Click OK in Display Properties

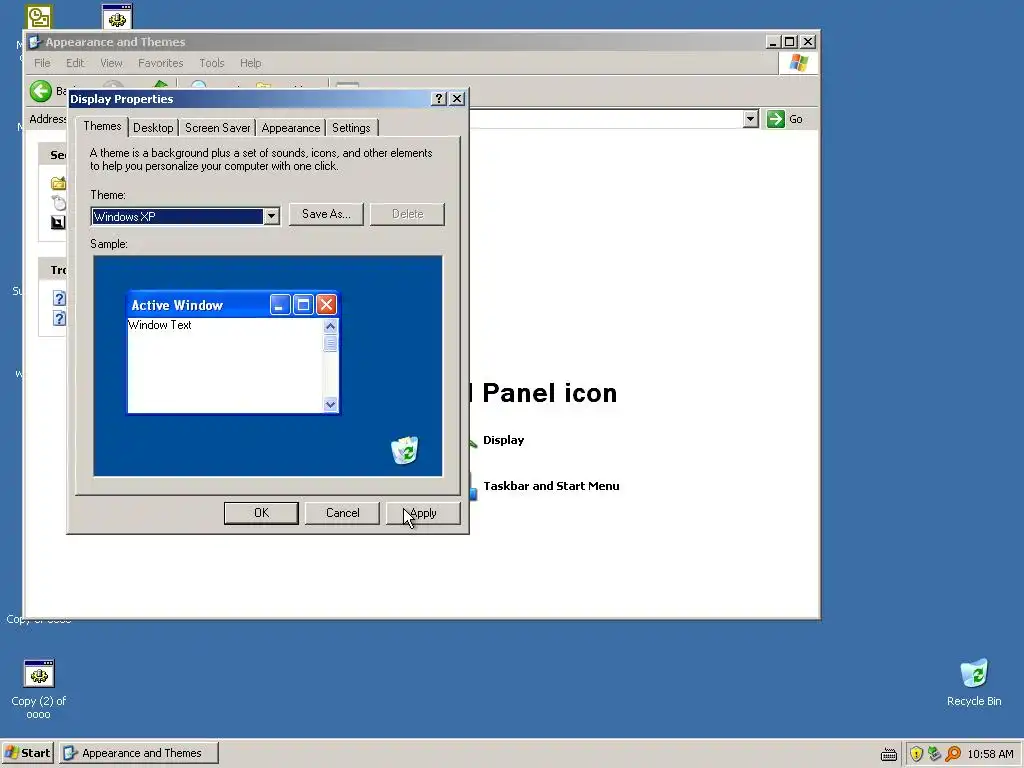point(261,513)
